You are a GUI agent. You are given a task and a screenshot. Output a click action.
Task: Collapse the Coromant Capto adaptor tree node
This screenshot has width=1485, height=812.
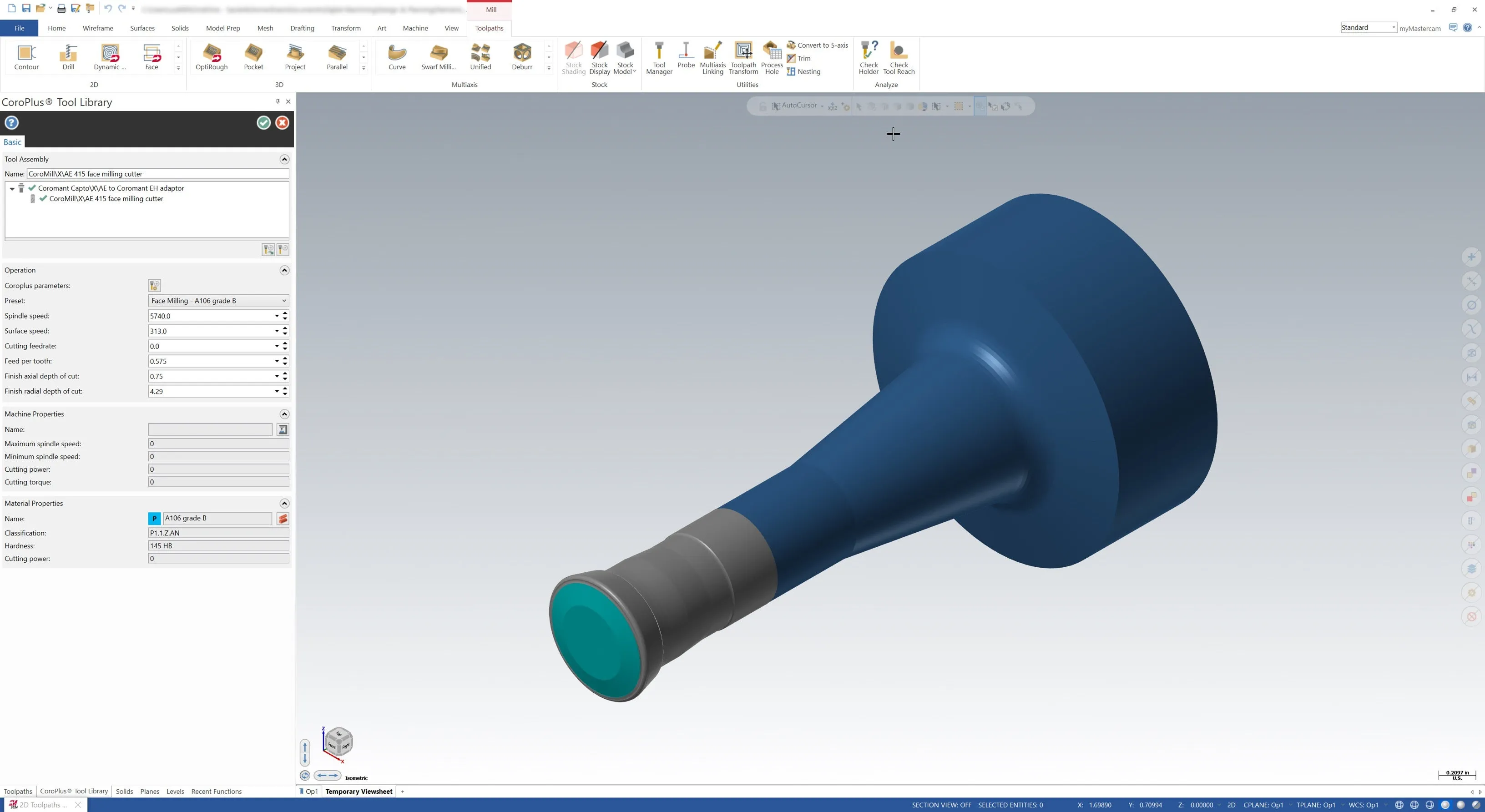(x=11, y=188)
